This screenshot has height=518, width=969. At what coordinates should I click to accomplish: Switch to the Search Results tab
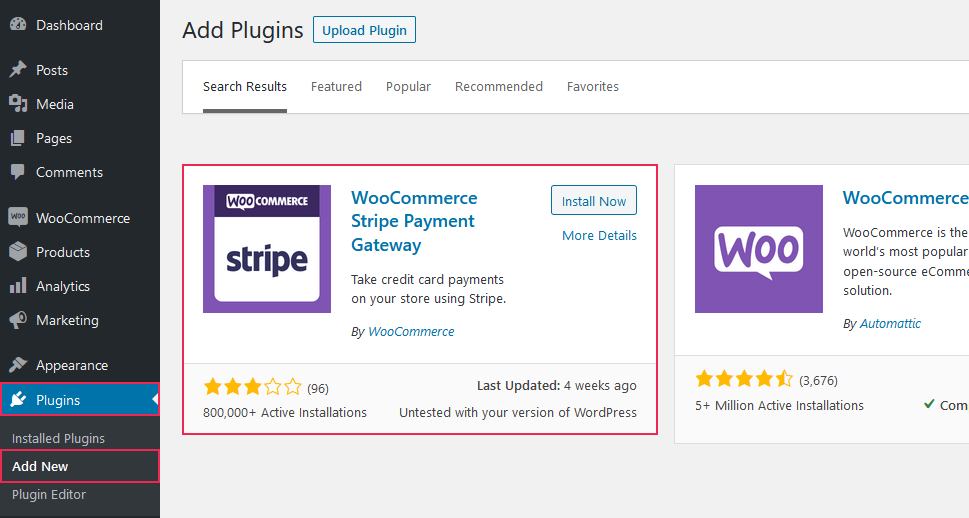(245, 87)
